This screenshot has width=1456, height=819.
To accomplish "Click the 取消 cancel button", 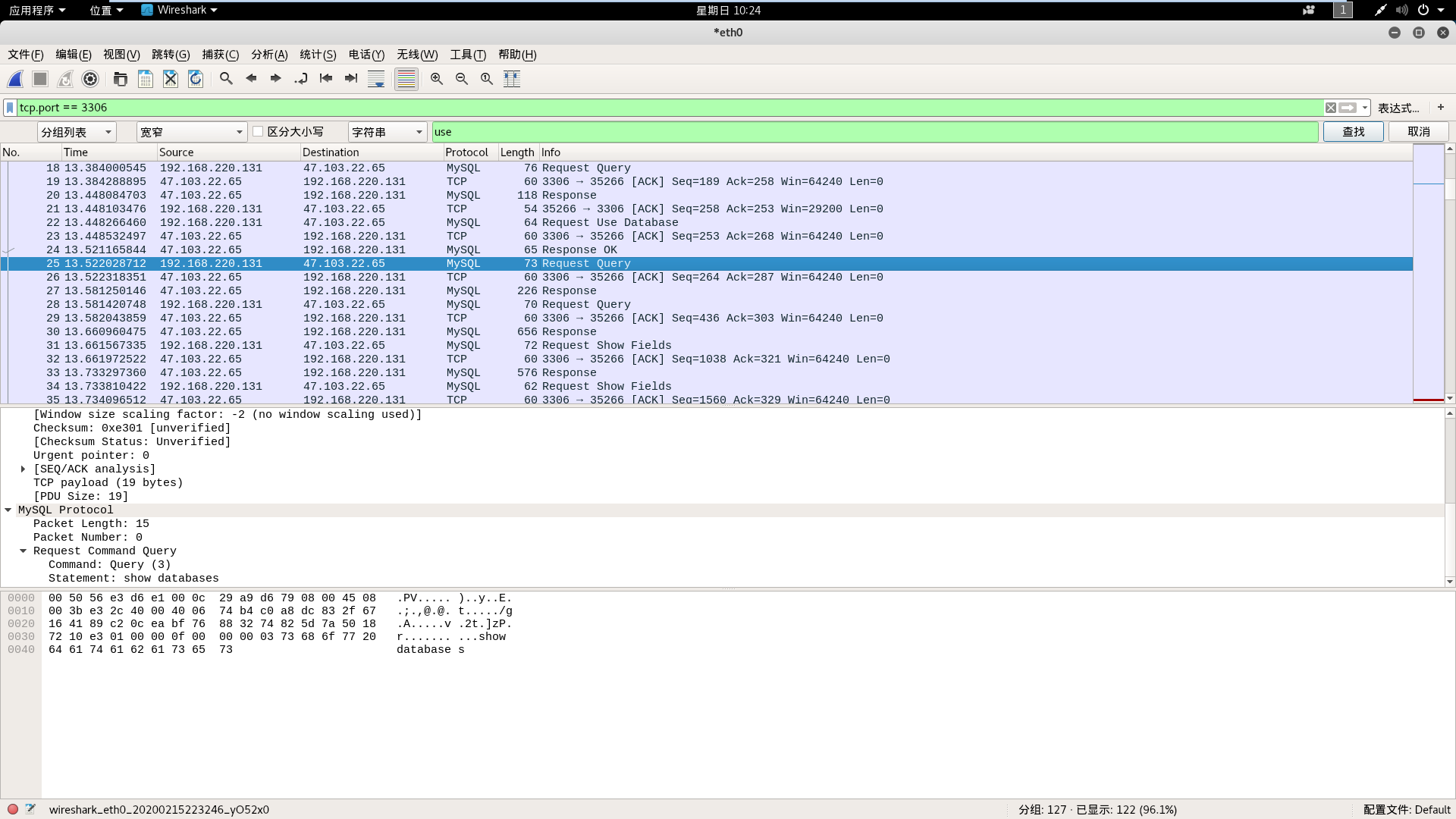I will [x=1418, y=132].
